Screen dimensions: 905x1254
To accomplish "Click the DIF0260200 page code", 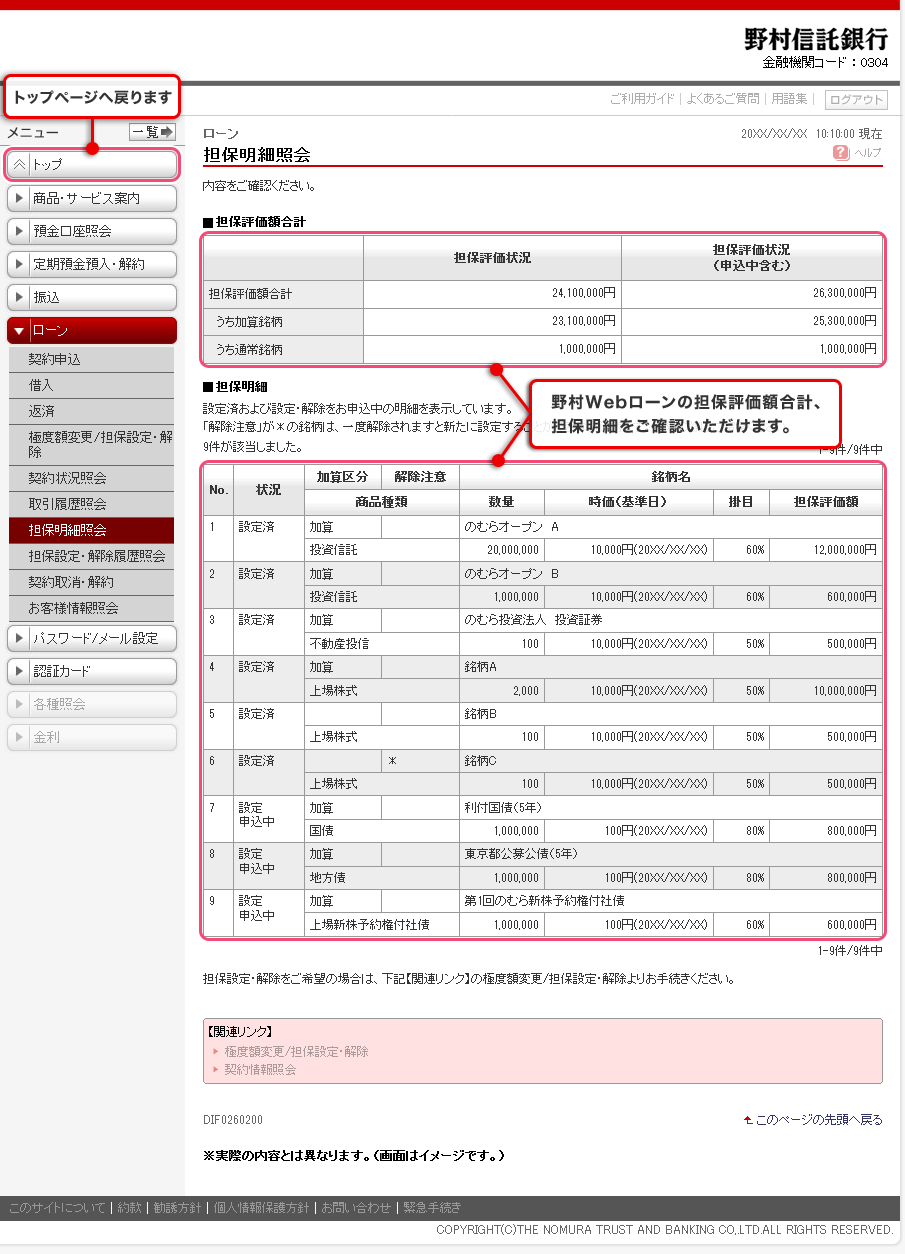I will tap(233, 1120).
